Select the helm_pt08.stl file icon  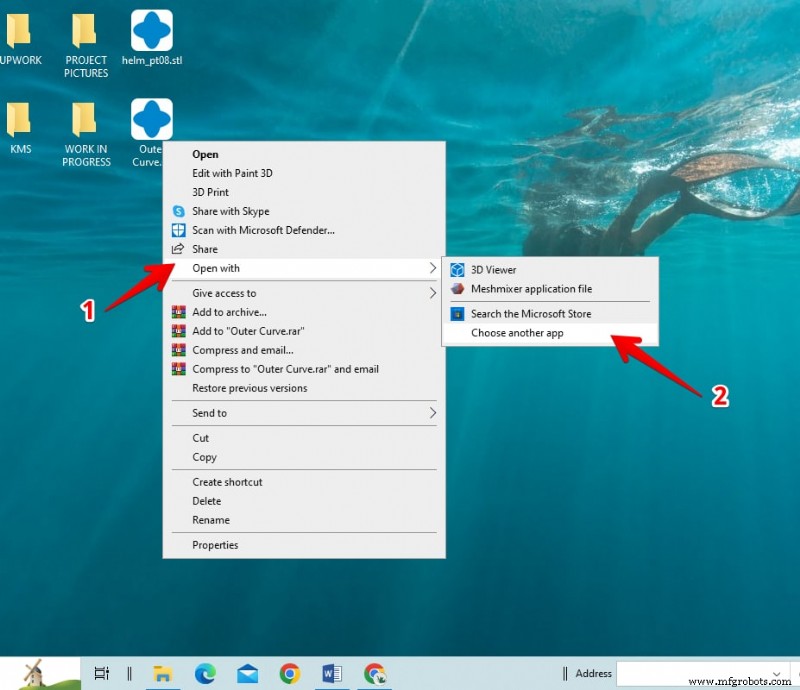point(152,31)
